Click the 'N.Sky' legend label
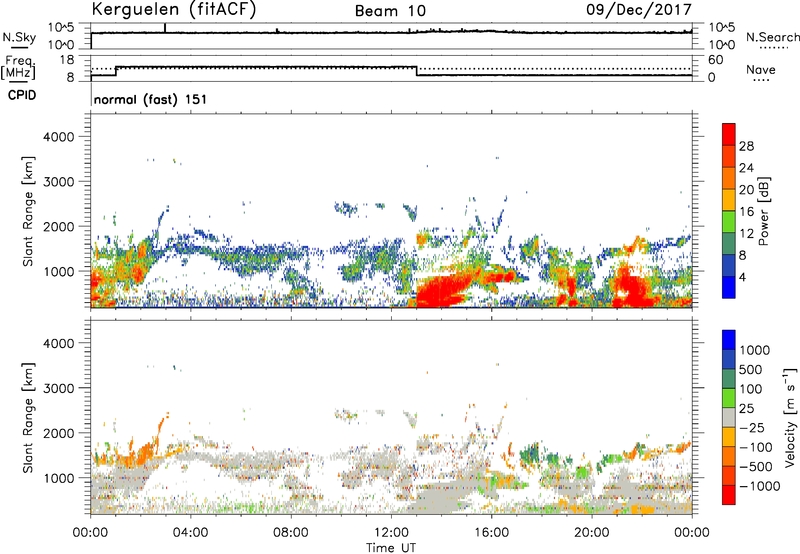Viewport: 800px width, 554px height. pyautogui.click(x=19, y=37)
